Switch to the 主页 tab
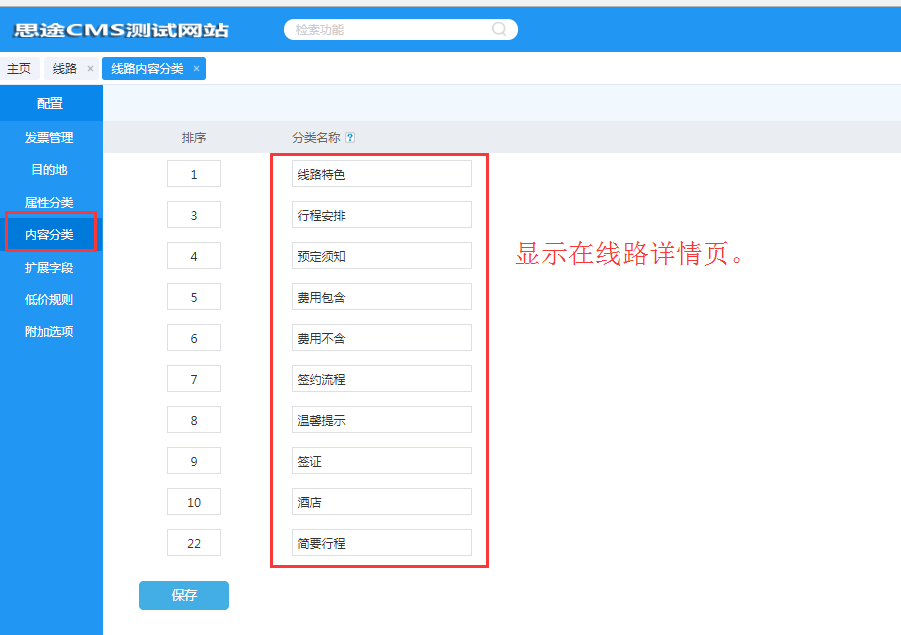Screen dimensions: 901x635 pos(19,69)
